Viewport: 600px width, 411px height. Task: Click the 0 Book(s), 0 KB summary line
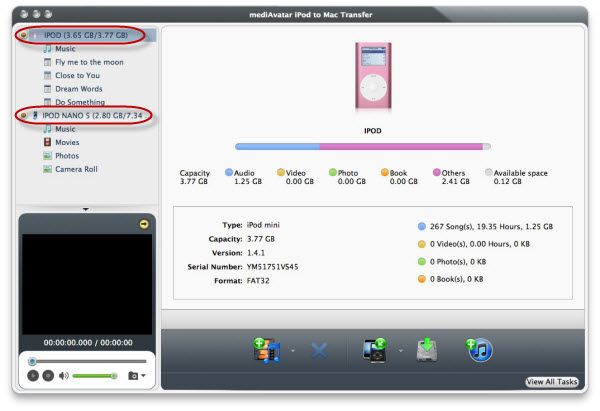click(450, 279)
